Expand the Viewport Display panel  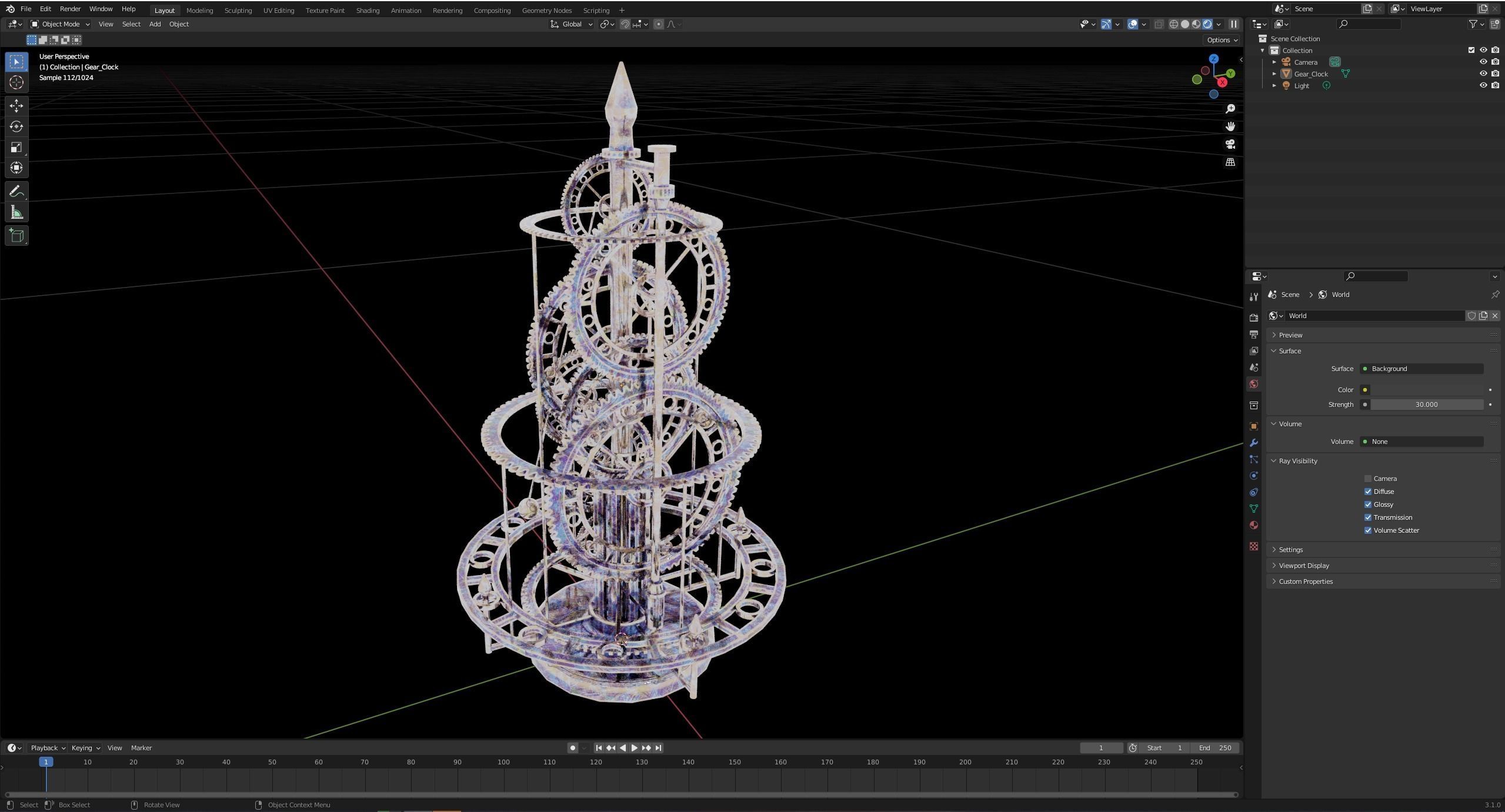point(1383,566)
